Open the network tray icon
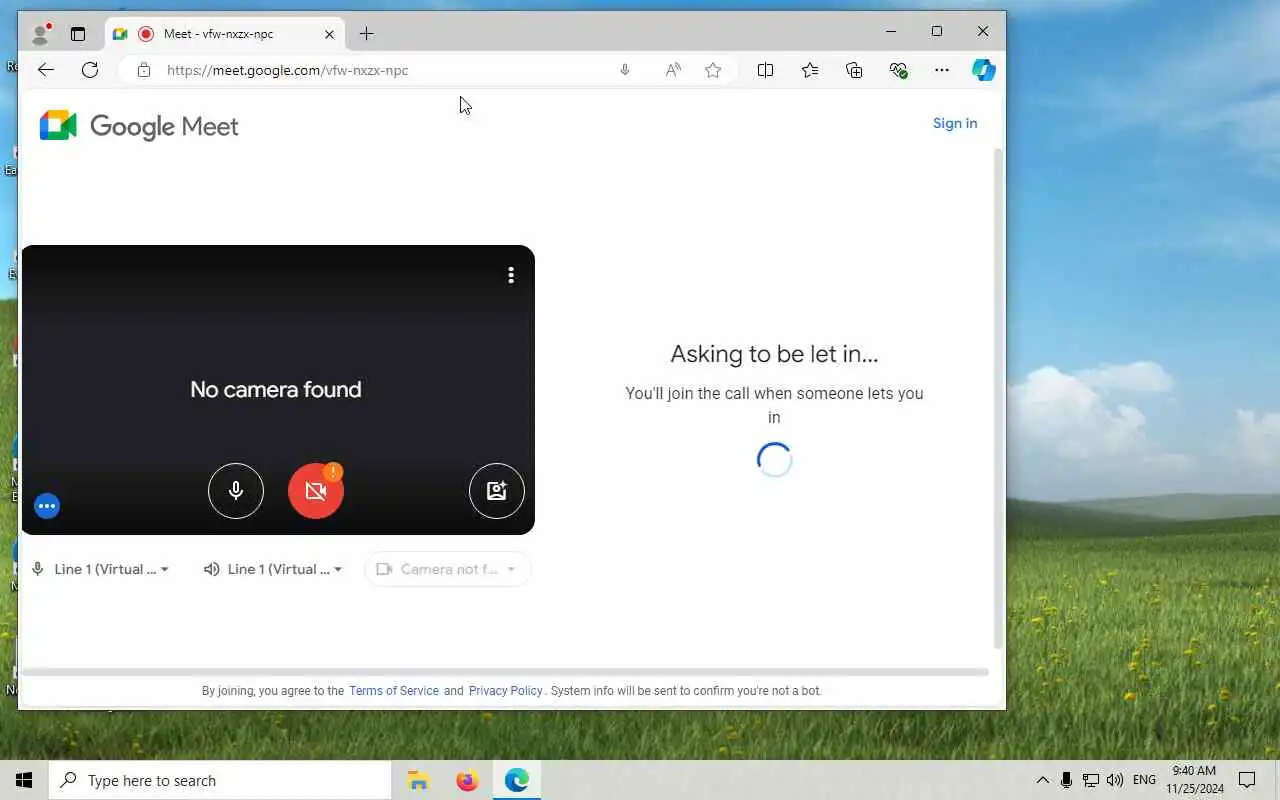1280x800 pixels. pyautogui.click(x=1091, y=780)
